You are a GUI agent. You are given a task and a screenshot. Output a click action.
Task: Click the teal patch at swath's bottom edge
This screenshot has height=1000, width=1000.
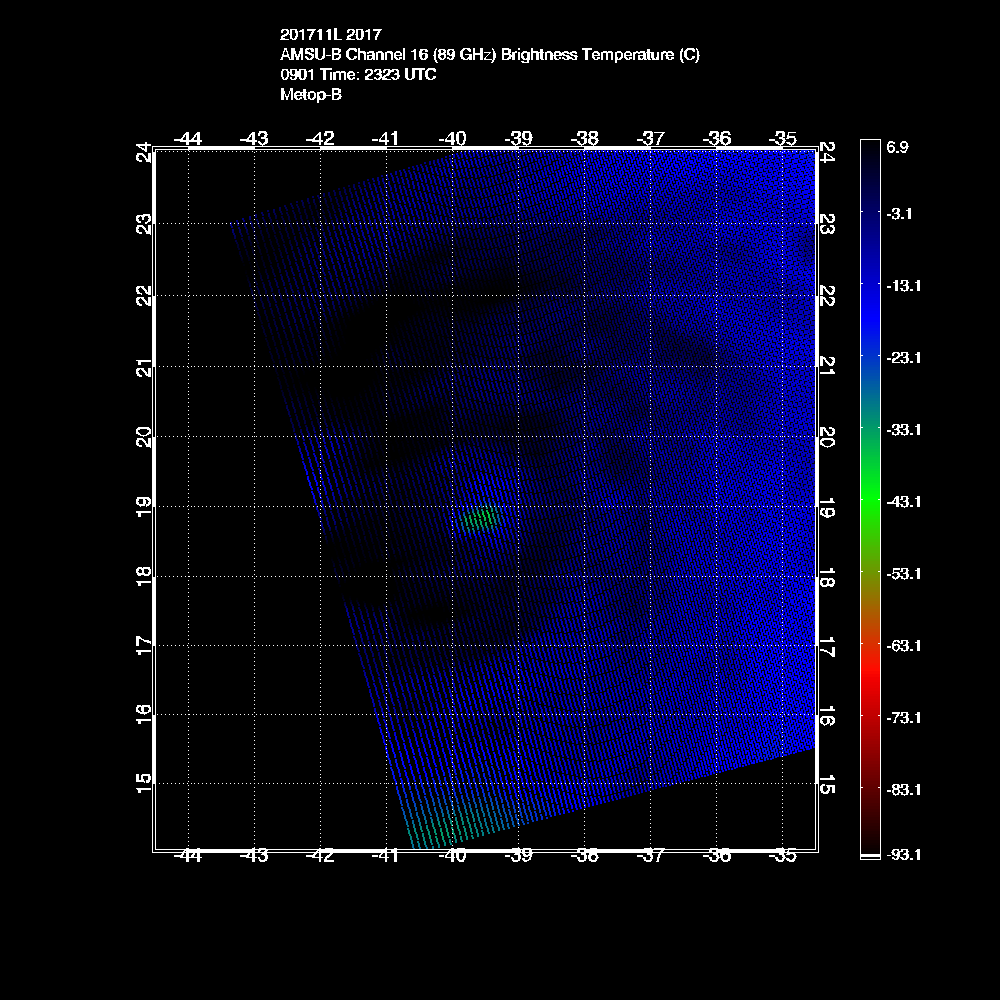coord(432,830)
